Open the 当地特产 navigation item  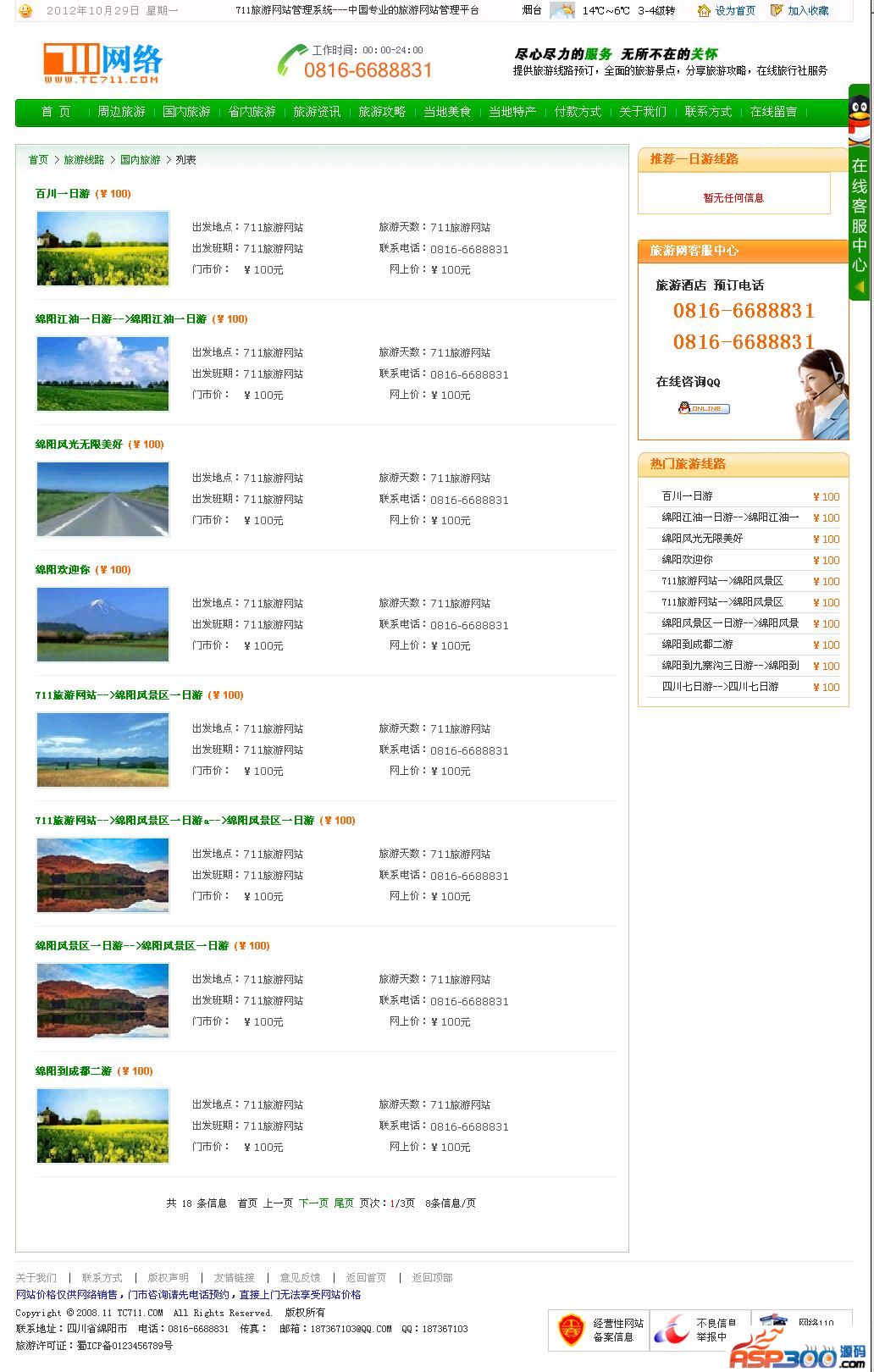click(512, 112)
